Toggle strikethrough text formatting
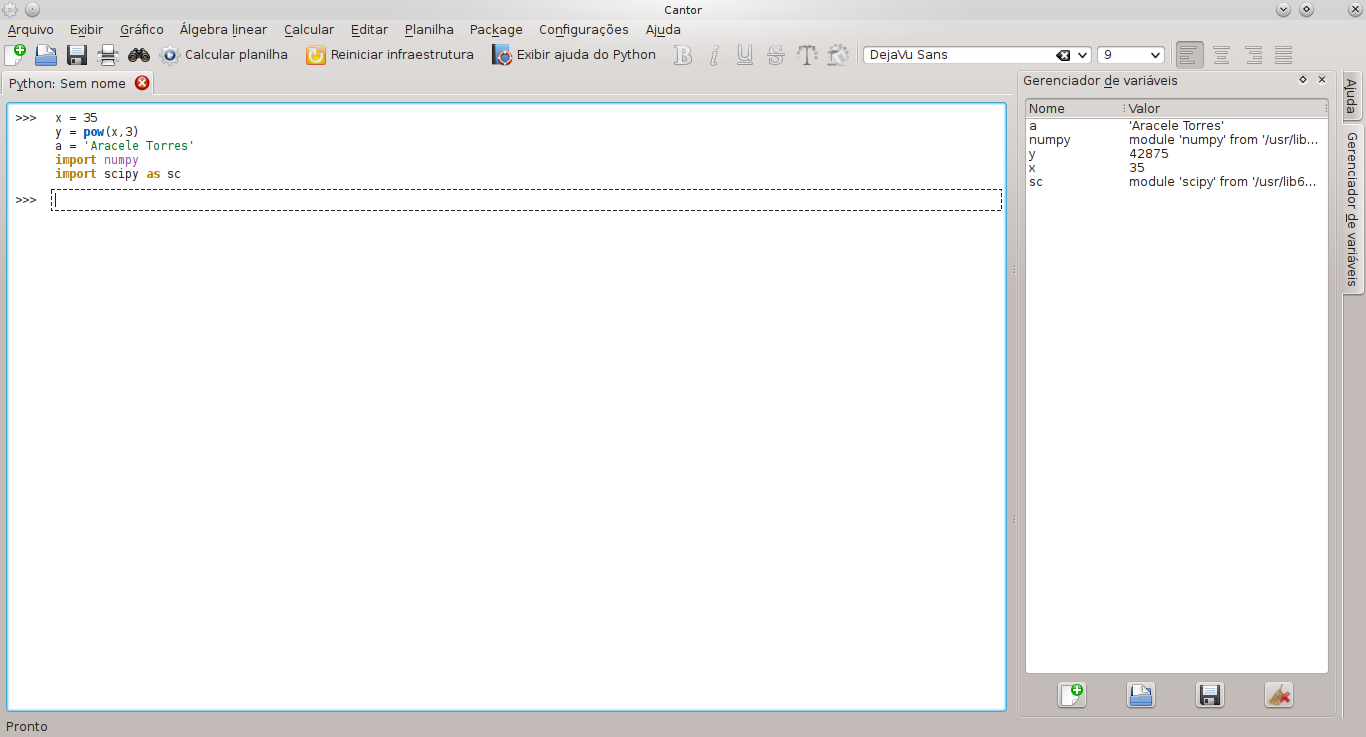Viewport: 1366px width, 737px height. (x=776, y=55)
